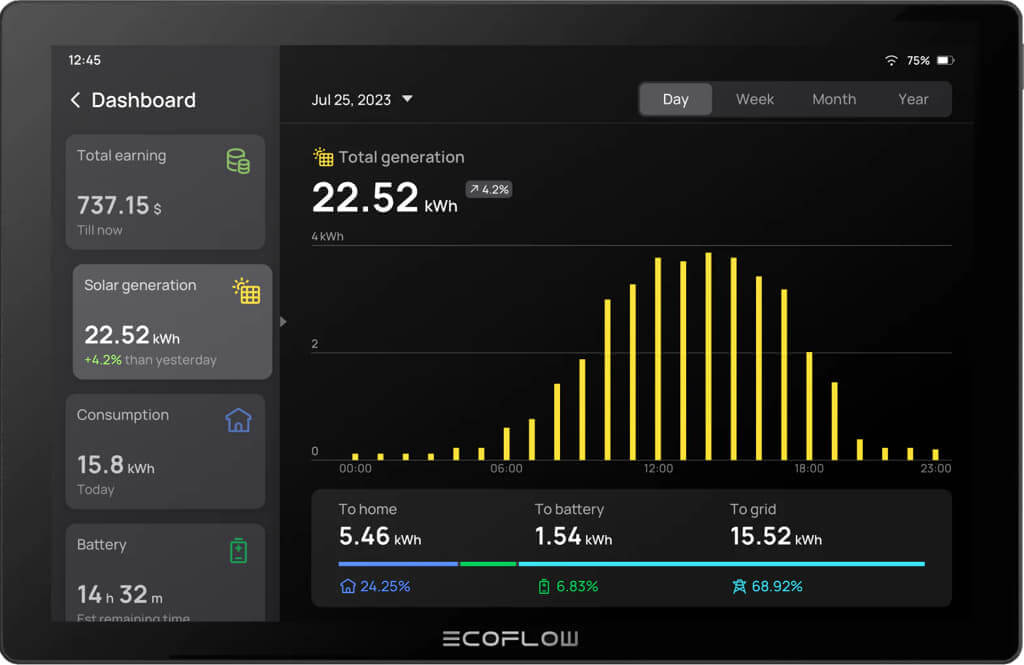Click the battery icon on Battery card
The height and width of the screenshot is (665, 1024).
point(238,550)
